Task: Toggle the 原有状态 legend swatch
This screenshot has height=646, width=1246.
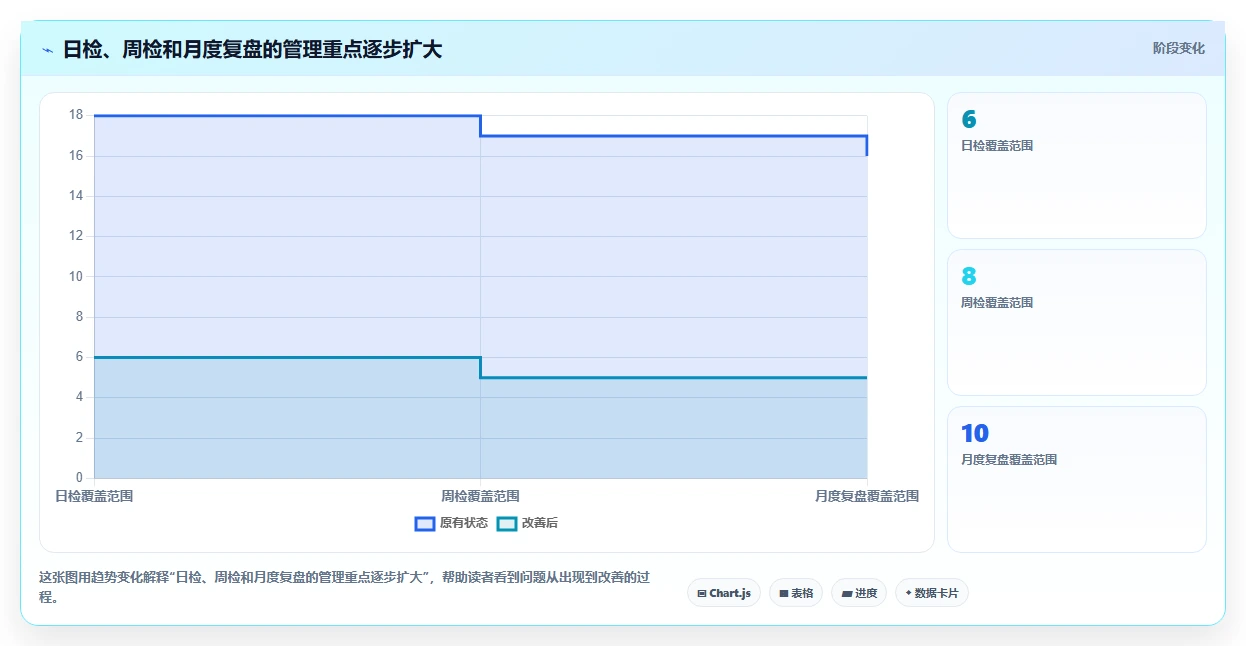Action: tap(424, 523)
